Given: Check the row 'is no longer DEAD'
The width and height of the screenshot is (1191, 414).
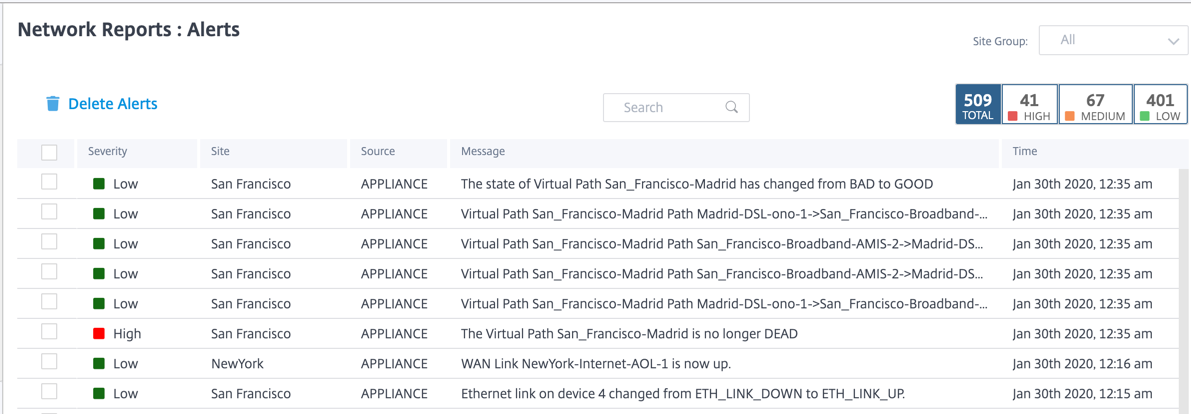Looking at the screenshot, I should point(49,332).
